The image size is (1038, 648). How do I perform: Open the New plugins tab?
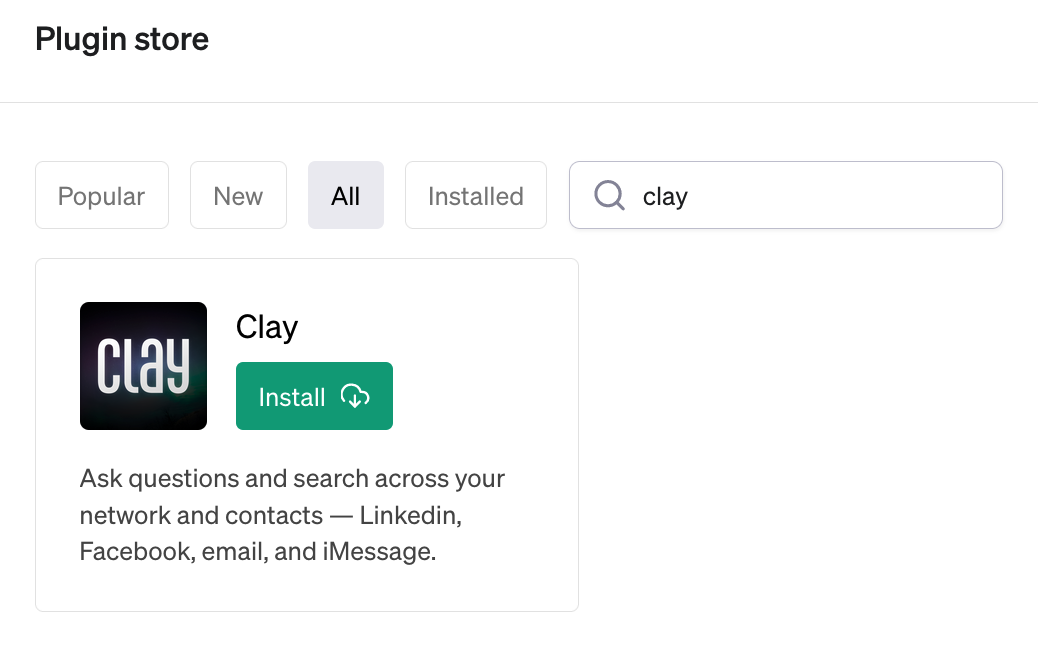click(238, 196)
